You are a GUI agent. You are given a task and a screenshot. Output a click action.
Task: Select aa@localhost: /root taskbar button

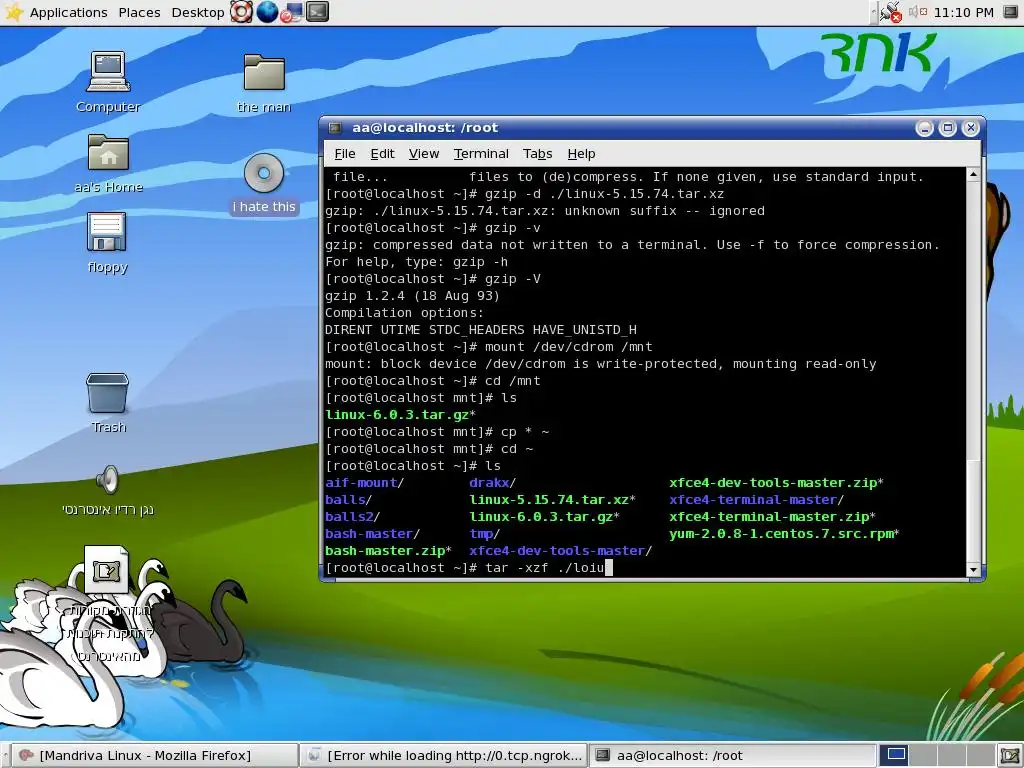click(x=733, y=756)
